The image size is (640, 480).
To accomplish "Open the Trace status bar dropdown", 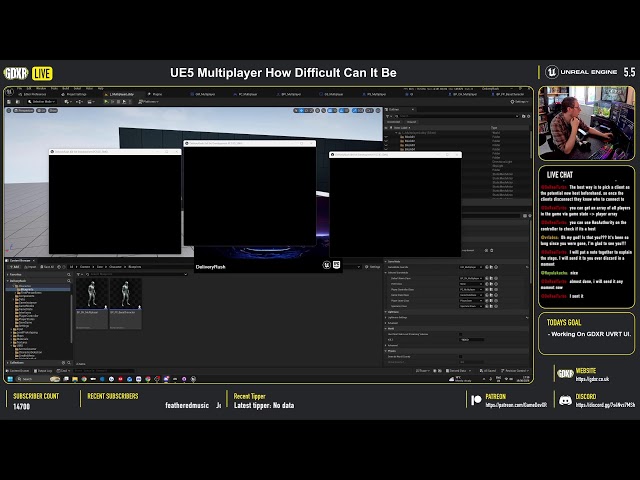I will point(422,371).
